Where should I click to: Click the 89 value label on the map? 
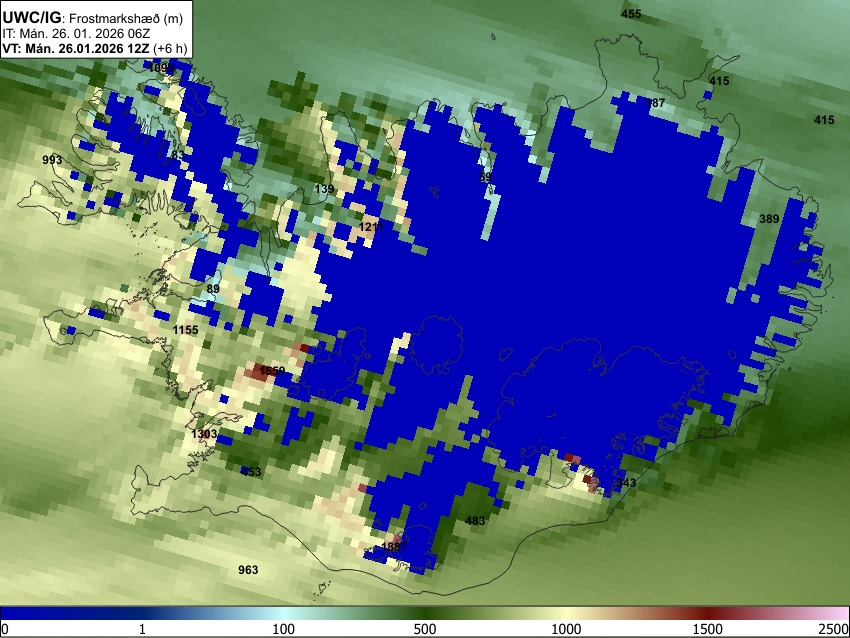pos(213,288)
